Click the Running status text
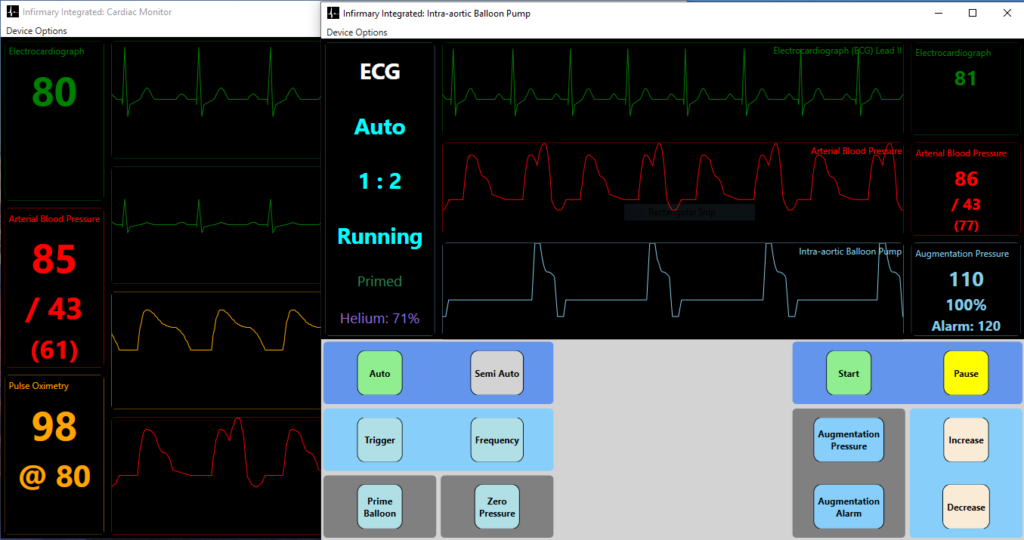This screenshot has width=1024, height=540. (379, 236)
